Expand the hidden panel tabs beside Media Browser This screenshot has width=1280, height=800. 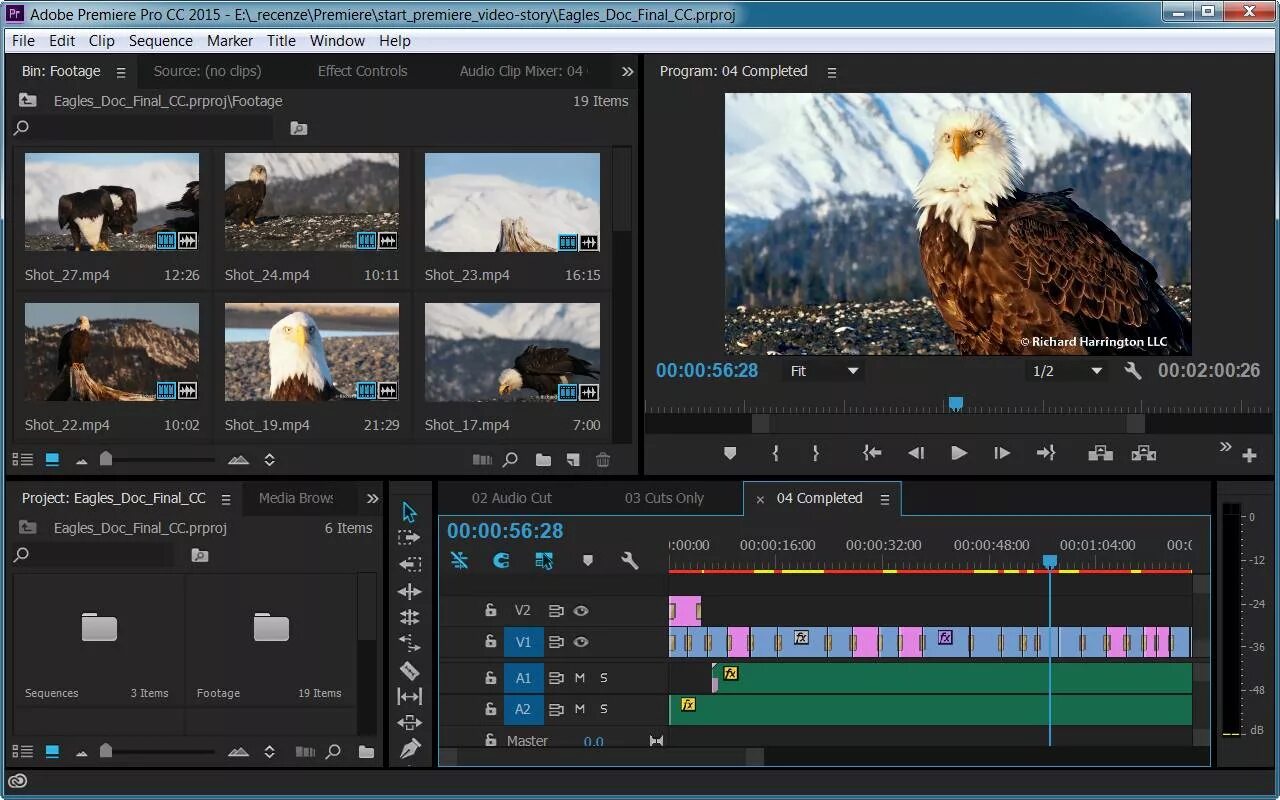click(x=372, y=498)
